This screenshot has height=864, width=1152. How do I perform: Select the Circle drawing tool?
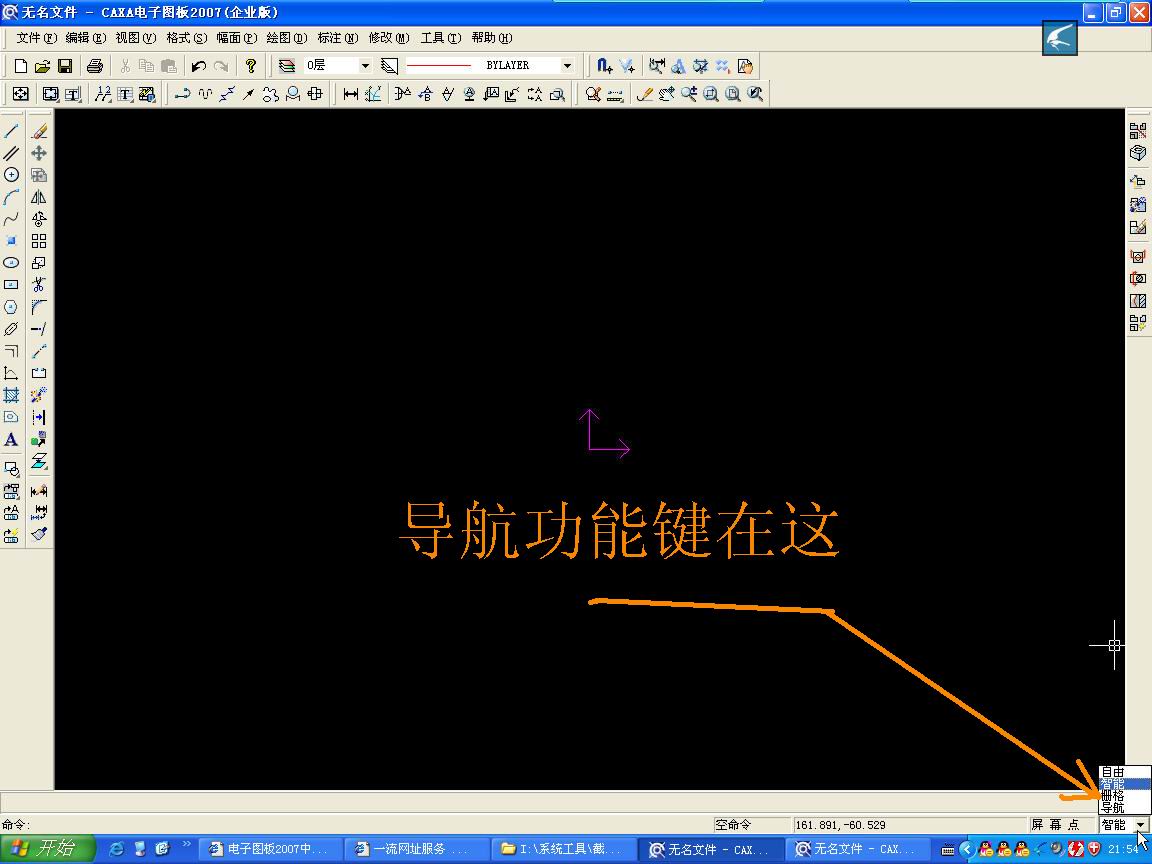click(x=11, y=175)
